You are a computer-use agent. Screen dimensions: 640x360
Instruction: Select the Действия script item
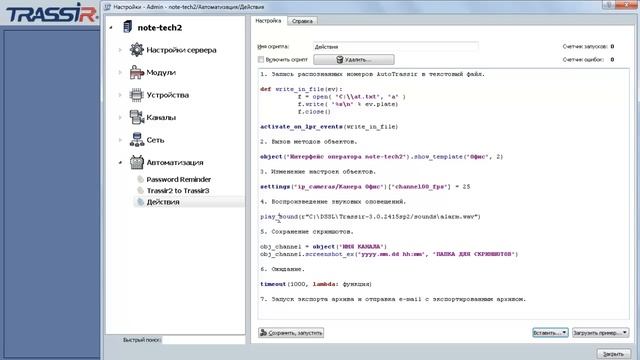[x=163, y=202]
